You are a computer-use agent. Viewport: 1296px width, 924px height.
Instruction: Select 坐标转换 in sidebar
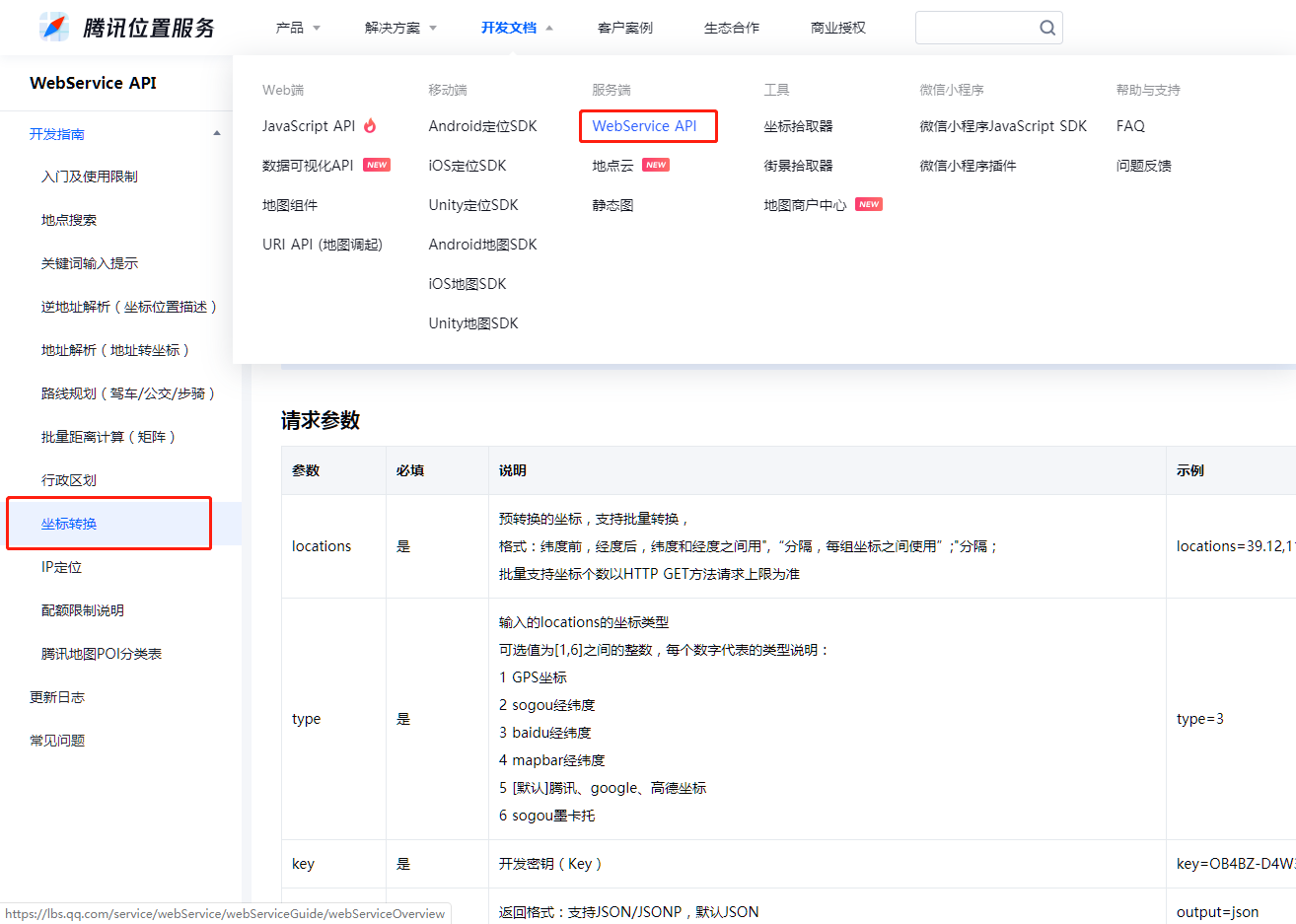click(69, 524)
